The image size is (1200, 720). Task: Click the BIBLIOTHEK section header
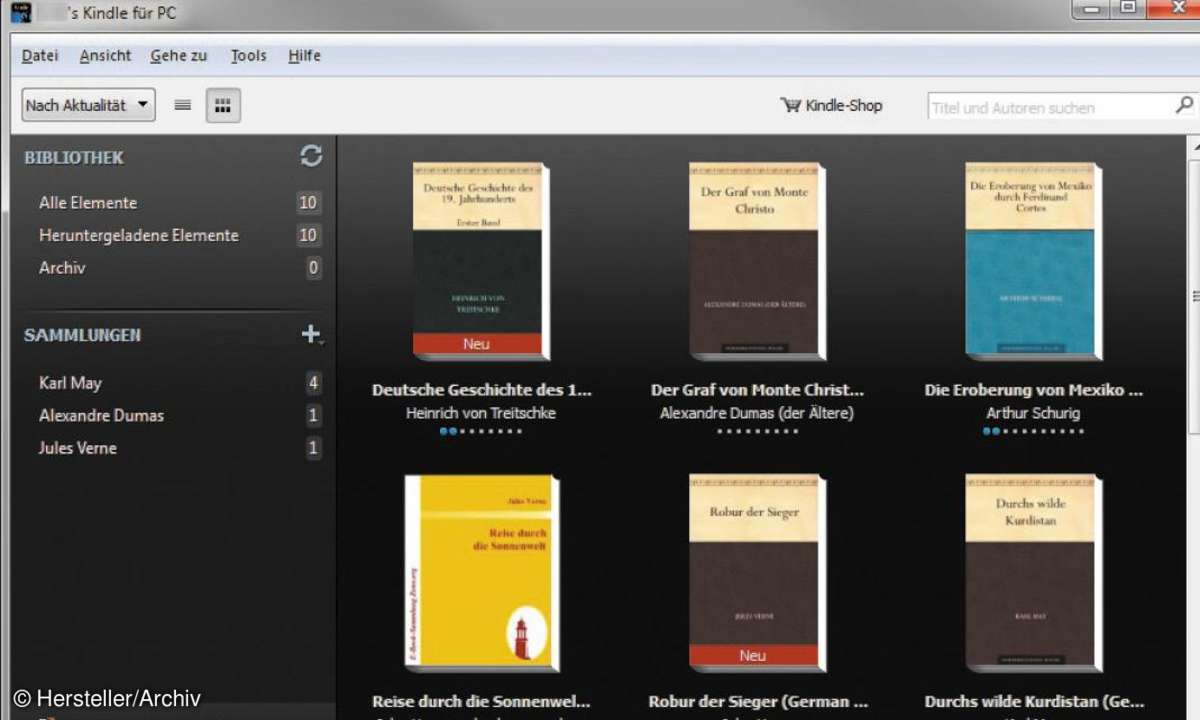(74, 158)
